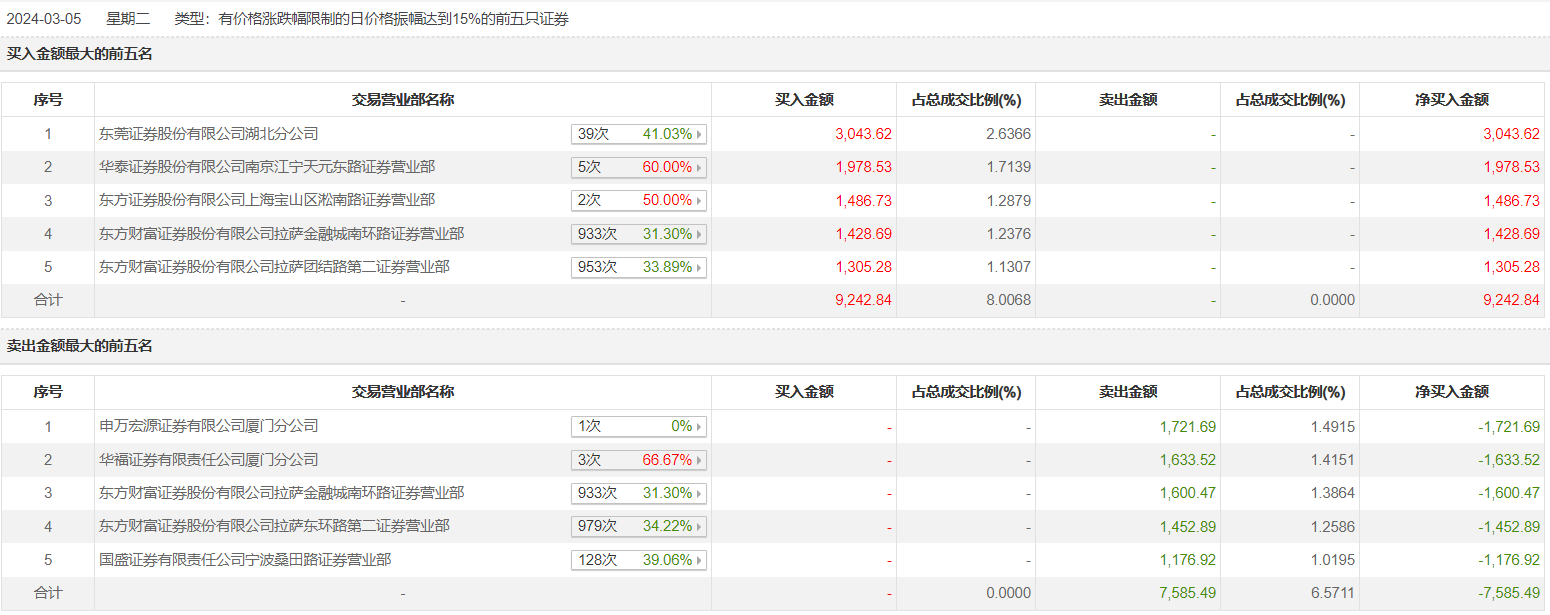
Task: Open the 953次 33.89% dropdown badge
Action: coord(638,267)
